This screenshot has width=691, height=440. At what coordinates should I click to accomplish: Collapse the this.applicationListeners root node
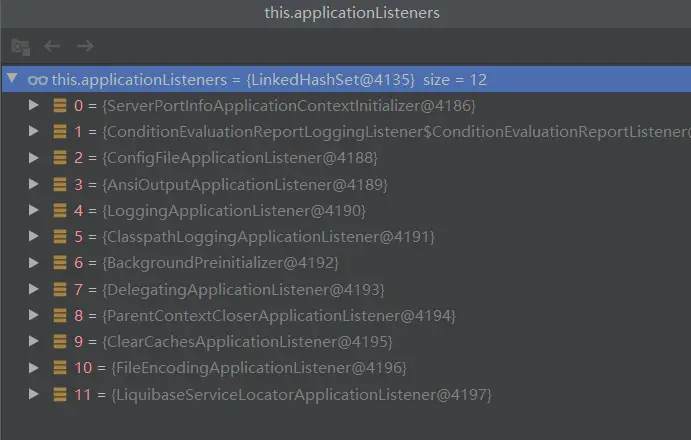coord(12,78)
